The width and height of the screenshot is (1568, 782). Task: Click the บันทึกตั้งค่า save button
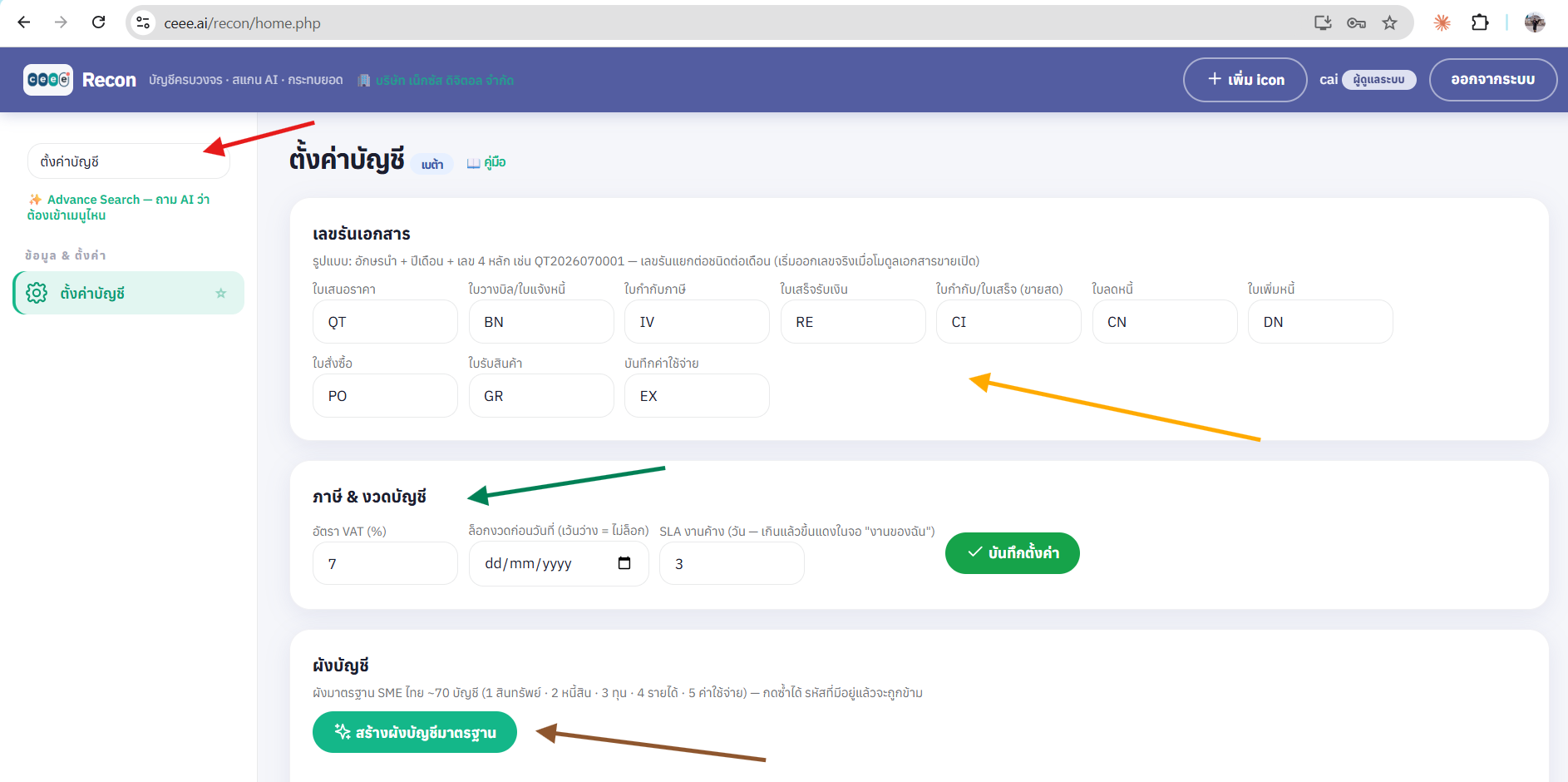point(1013,553)
